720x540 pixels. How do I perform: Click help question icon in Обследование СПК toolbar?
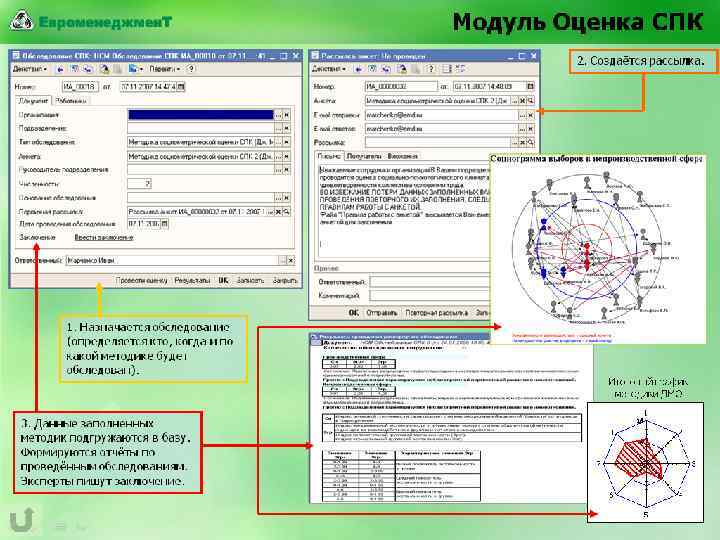[x=191, y=69]
